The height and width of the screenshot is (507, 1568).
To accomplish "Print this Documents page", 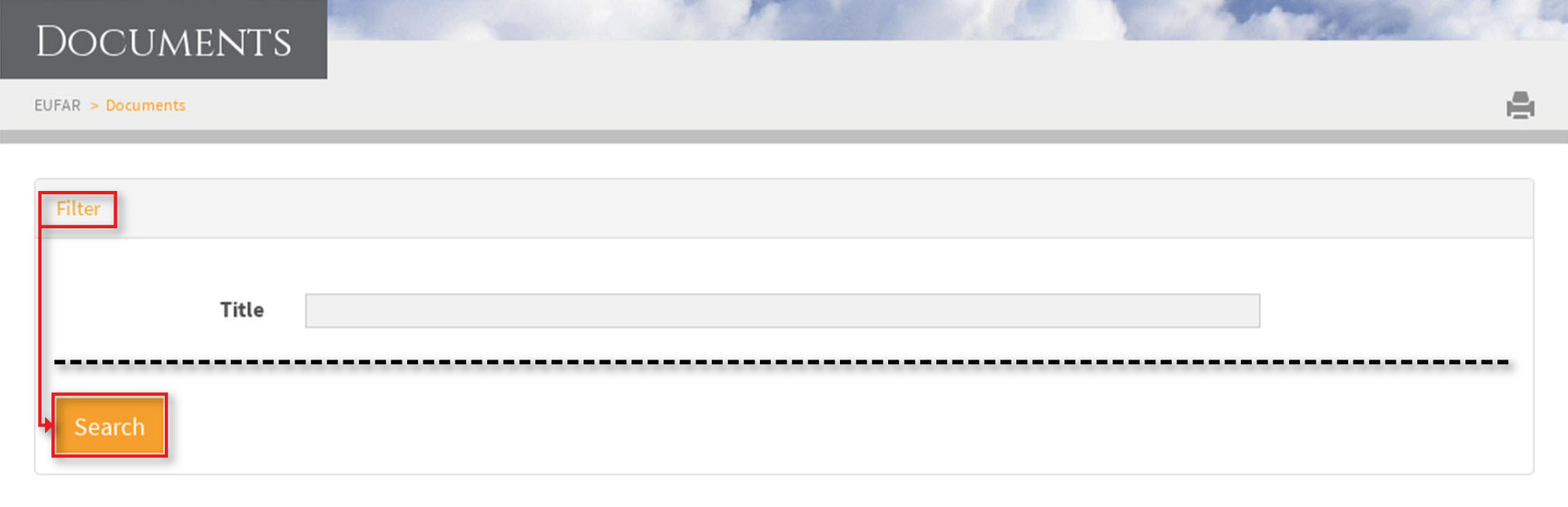I will (x=1520, y=105).
